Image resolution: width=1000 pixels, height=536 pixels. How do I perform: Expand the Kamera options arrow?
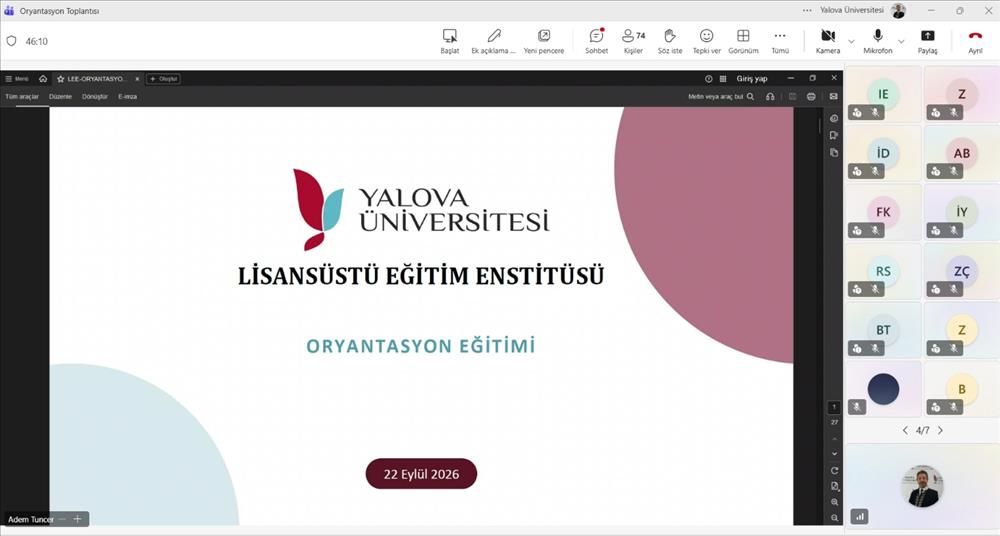[851, 41]
